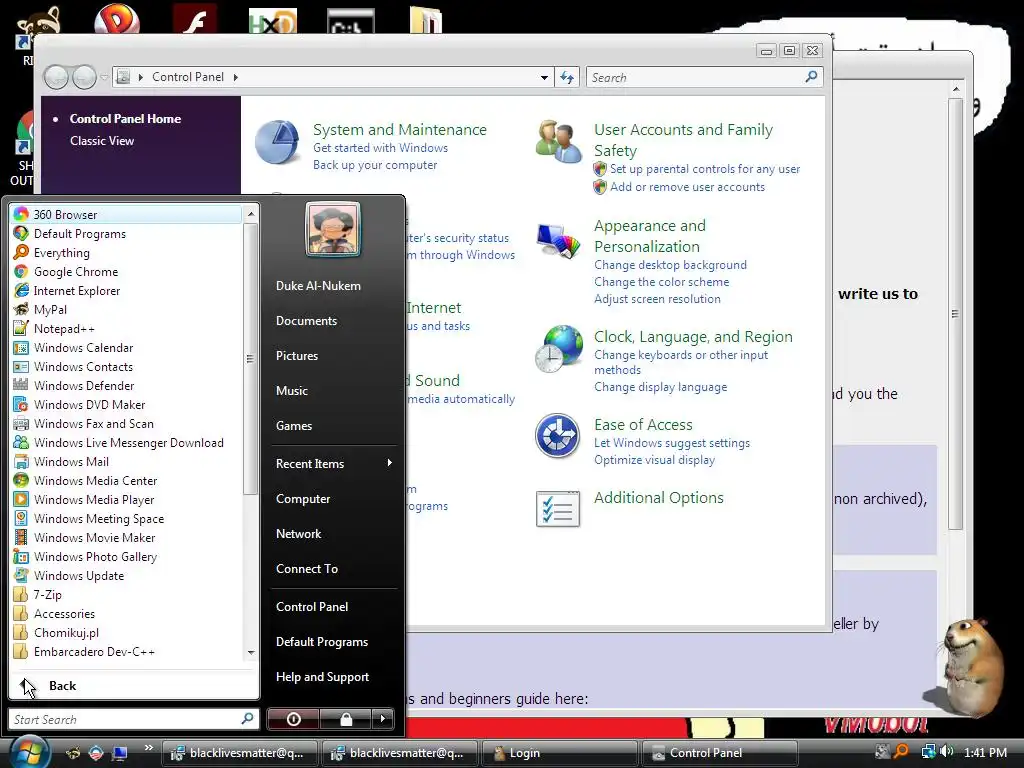Open 360 Browser from the programs list
The width and height of the screenshot is (1024, 768).
coord(125,214)
